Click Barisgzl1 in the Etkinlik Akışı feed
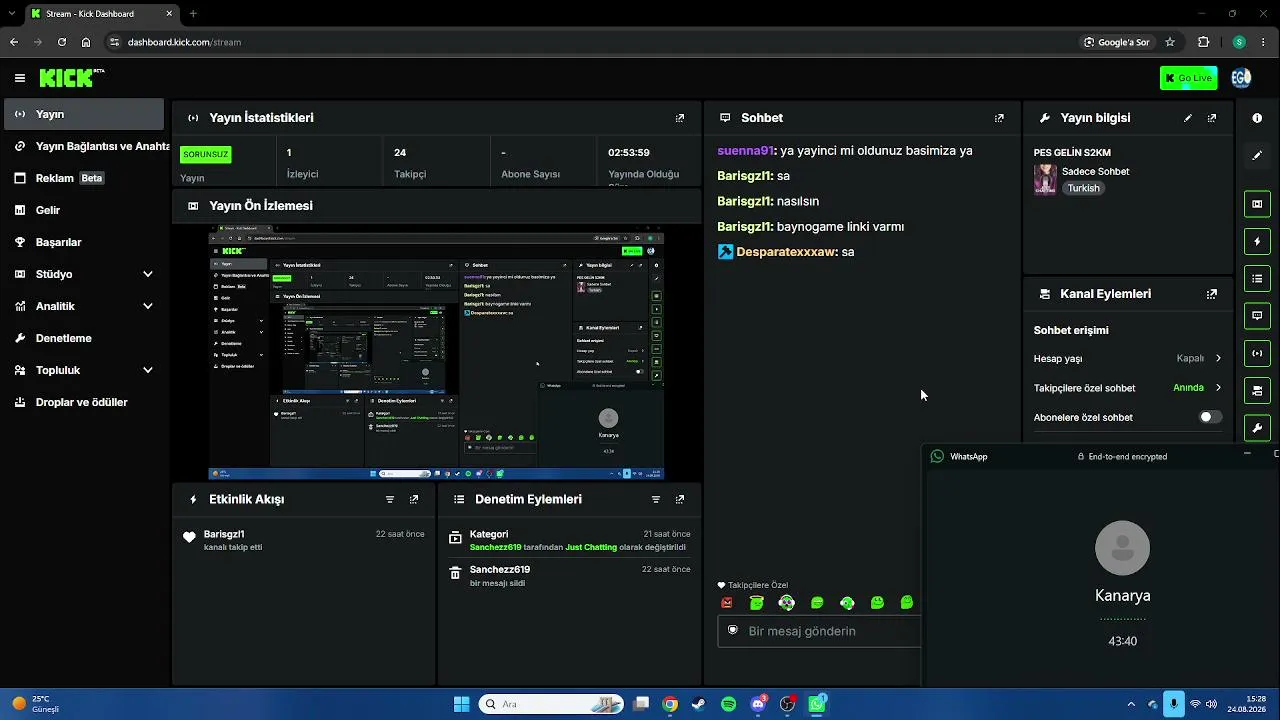The width and height of the screenshot is (1280, 720). (x=224, y=534)
